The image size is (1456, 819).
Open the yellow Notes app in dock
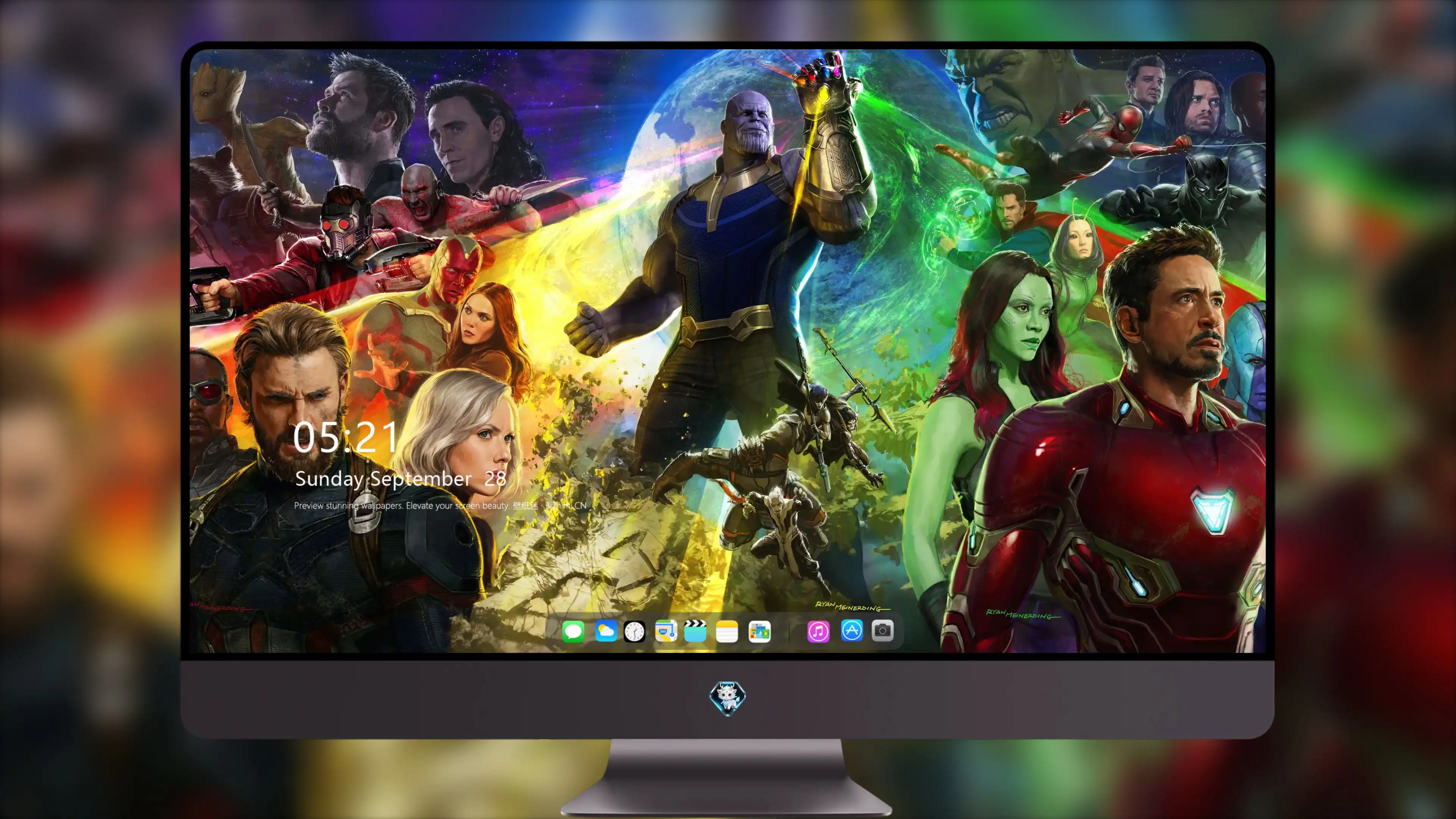(x=727, y=631)
